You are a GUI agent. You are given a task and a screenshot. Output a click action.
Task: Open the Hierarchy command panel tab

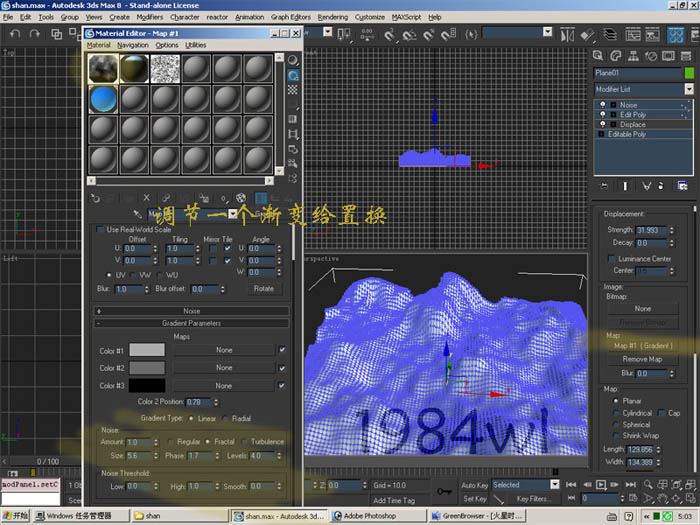pyautogui.click(x=633, y=56)
